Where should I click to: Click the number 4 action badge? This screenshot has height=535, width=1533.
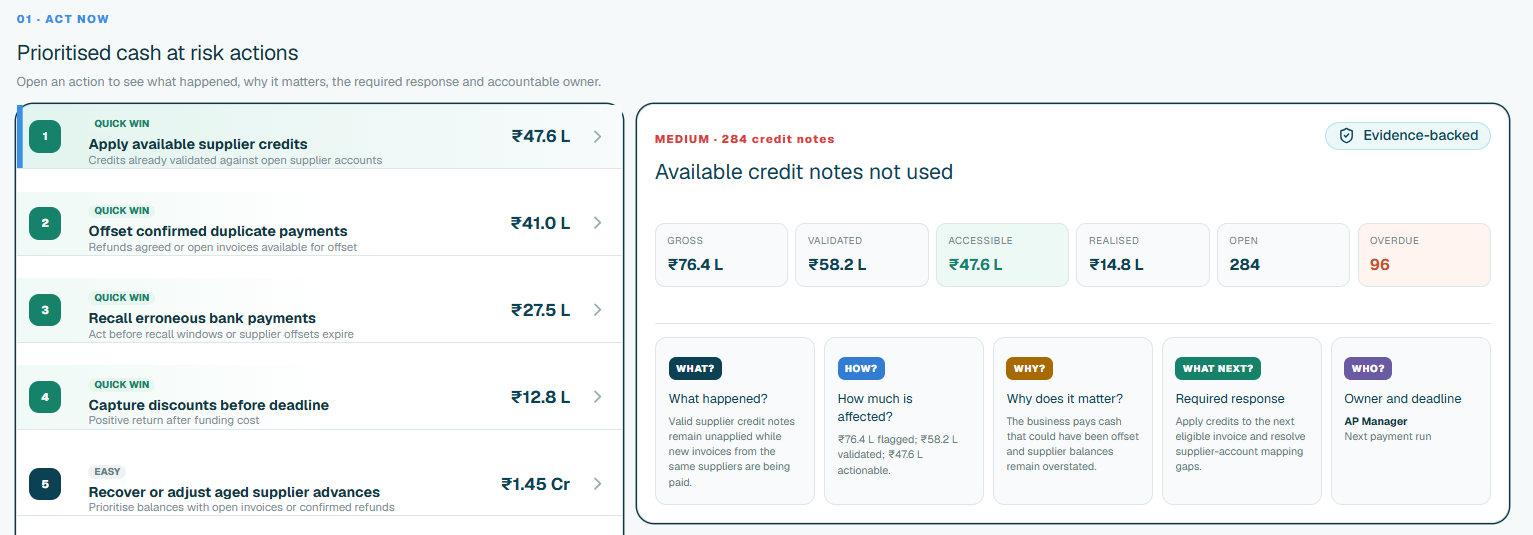pyautogui.click(x=45, y=398)
